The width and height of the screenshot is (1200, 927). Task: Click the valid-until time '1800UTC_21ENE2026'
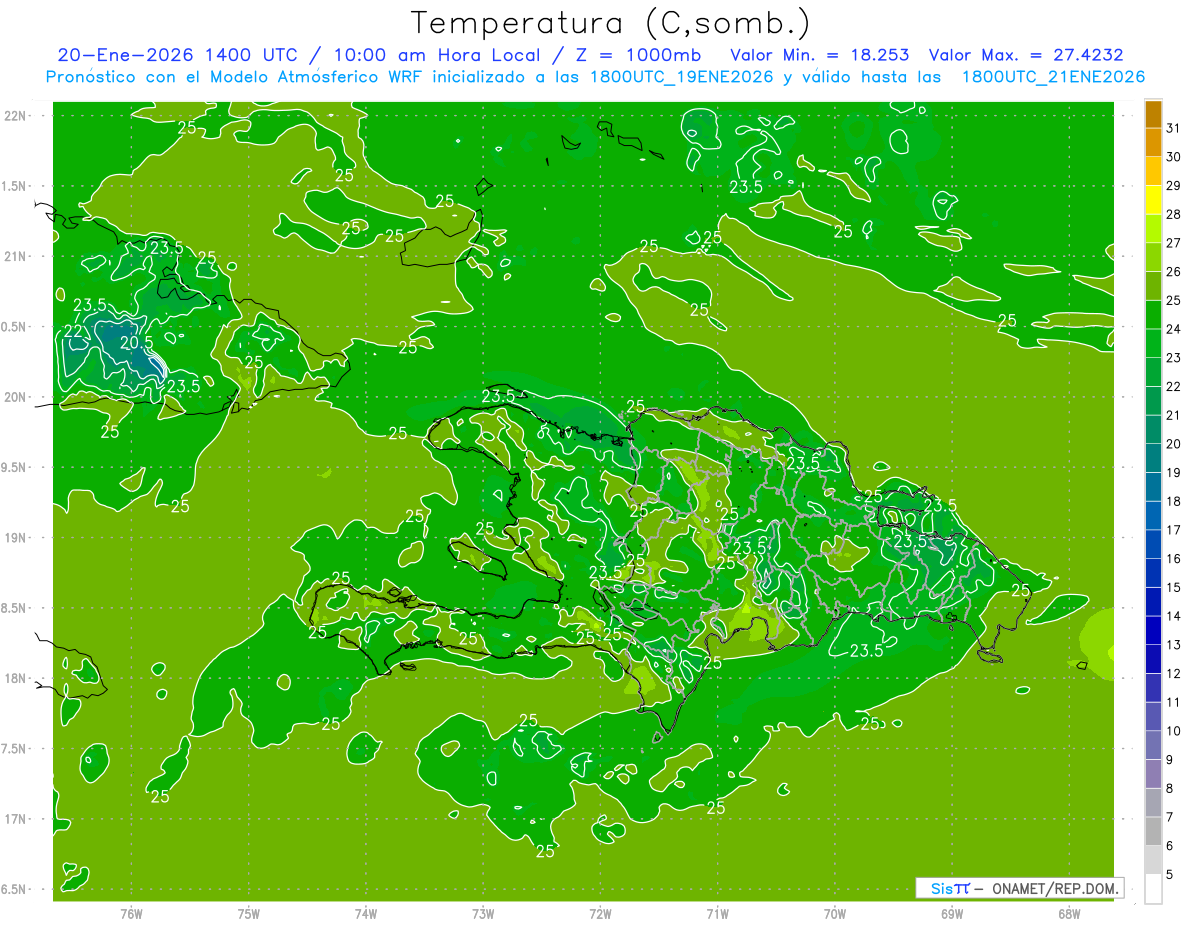click(1053, 77)
